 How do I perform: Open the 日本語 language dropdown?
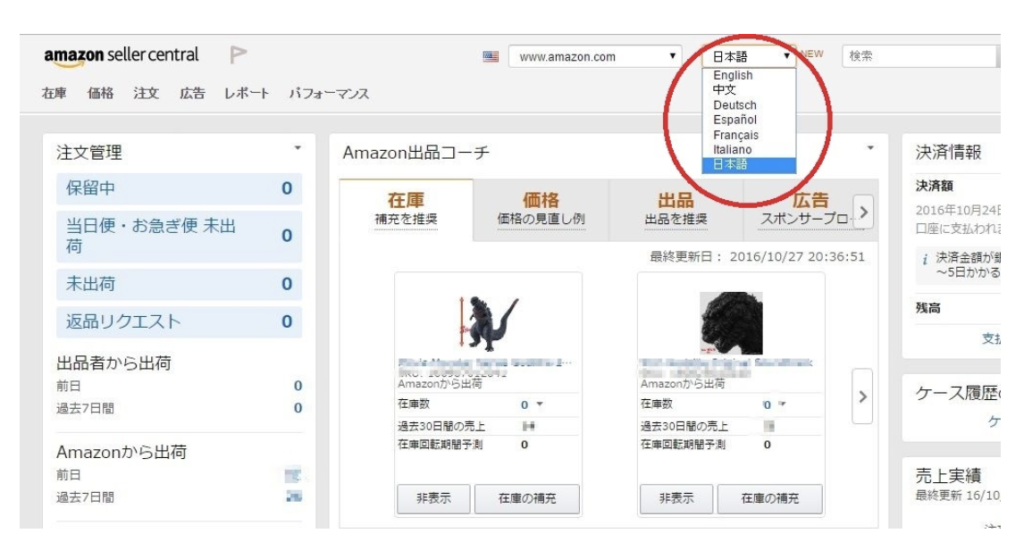click(x=749, y=57)
